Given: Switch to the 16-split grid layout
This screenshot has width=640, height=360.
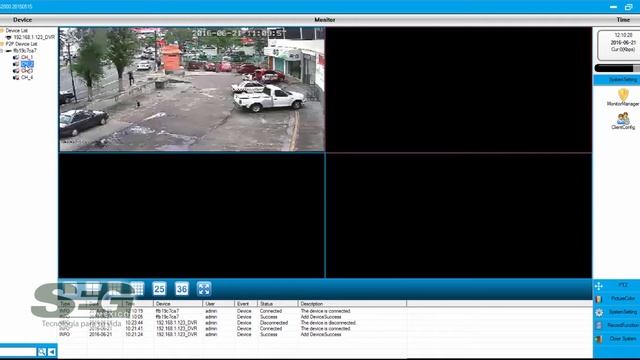Looking at the screenshot, I should [138, 289].
